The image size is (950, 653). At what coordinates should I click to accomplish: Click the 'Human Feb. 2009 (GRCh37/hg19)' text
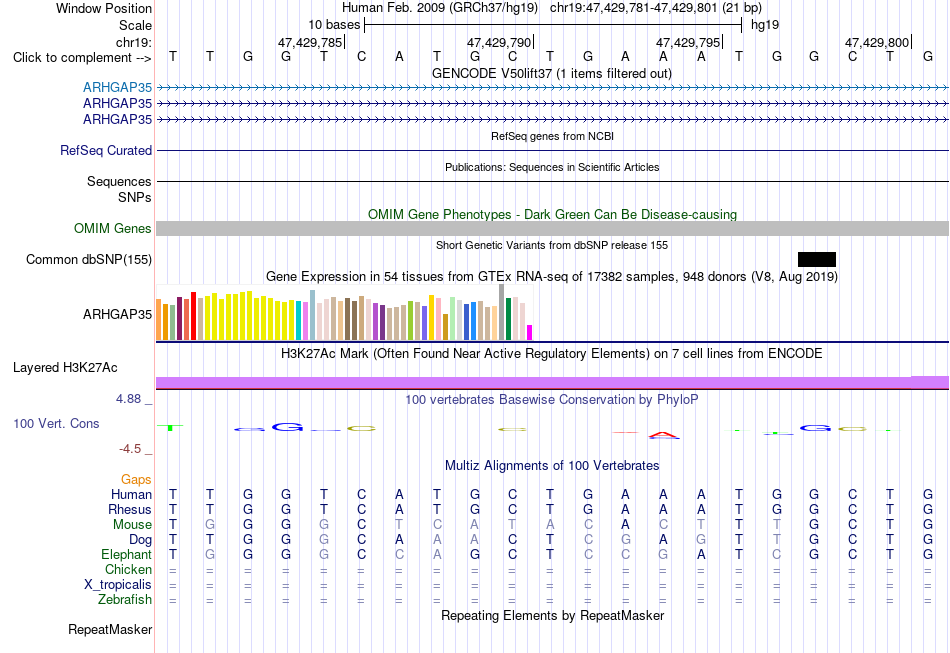click(x=440, y=8)
